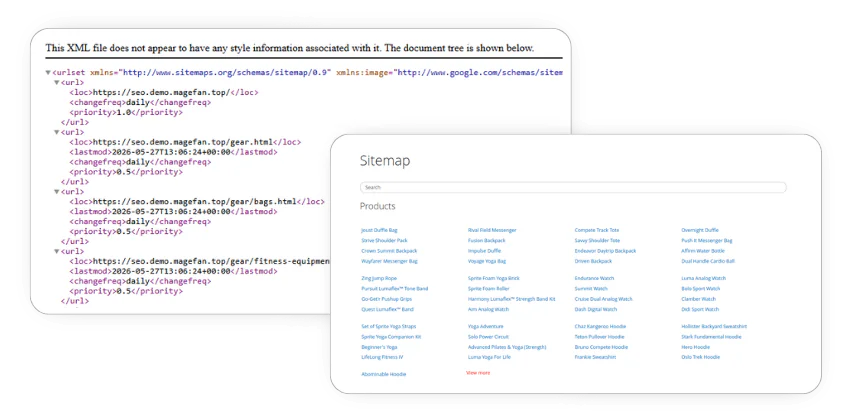This screenshot has width=850, height=420.
Task: Open Sprite Foam Yoga Brick link
Action: 494,279
